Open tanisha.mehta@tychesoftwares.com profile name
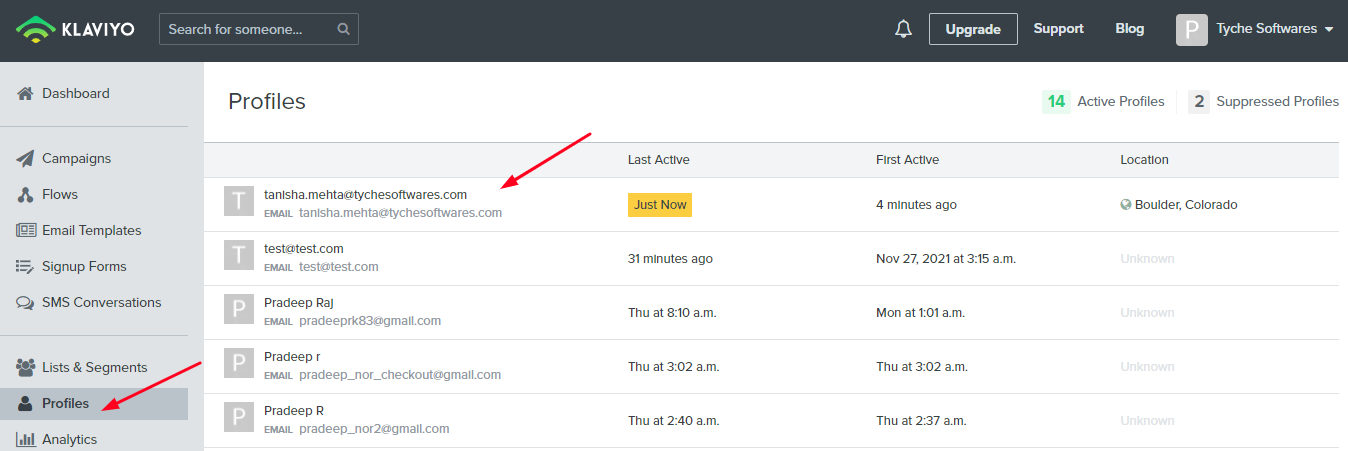The height and width of the screenshot is (451, 1348). 365,195
